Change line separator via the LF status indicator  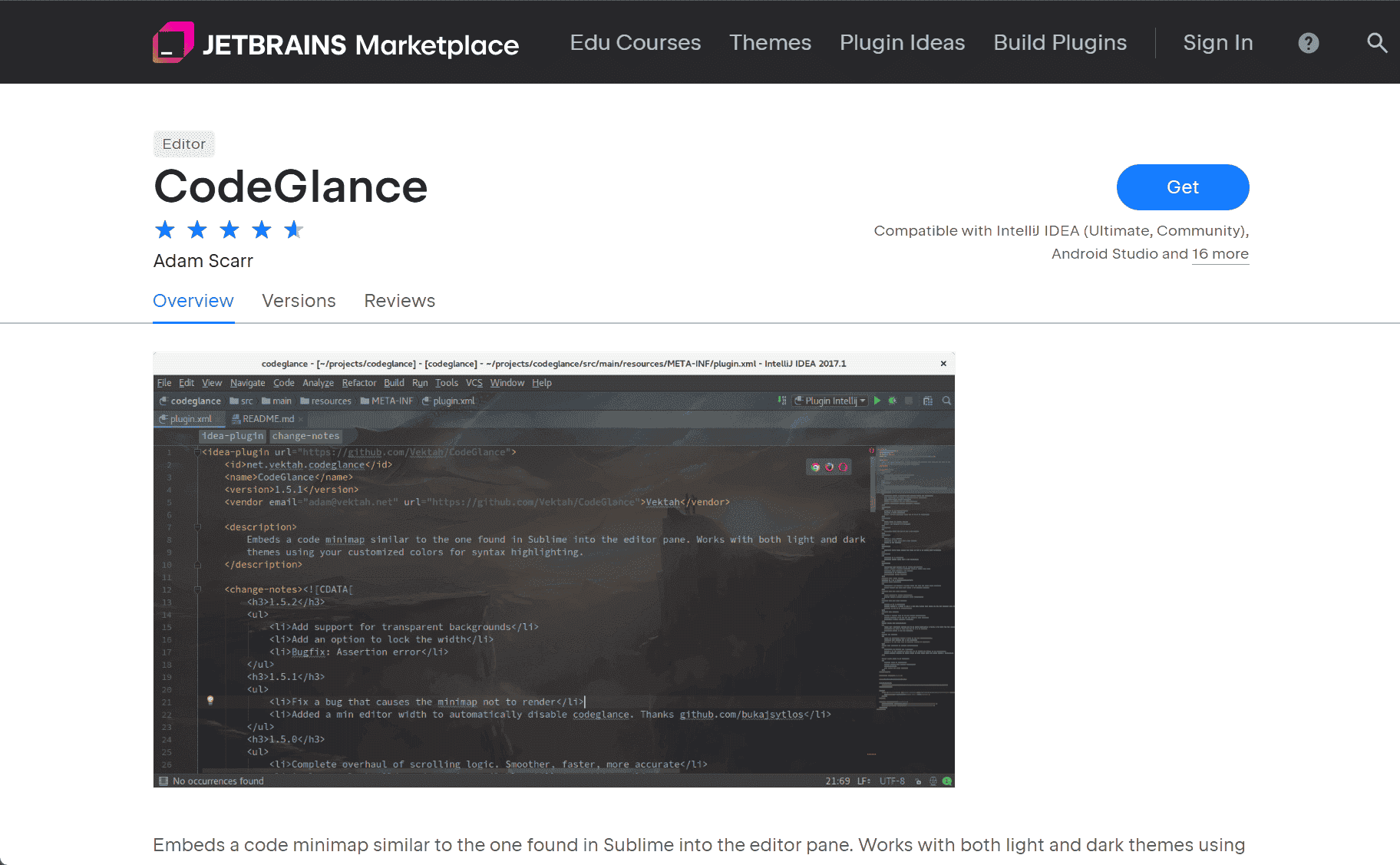863,781
